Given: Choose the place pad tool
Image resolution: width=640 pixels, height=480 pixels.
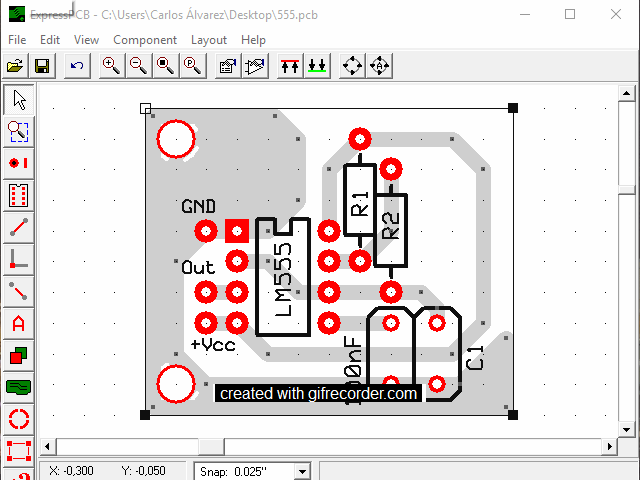Looking at the screenshot, I should [19, 163].
